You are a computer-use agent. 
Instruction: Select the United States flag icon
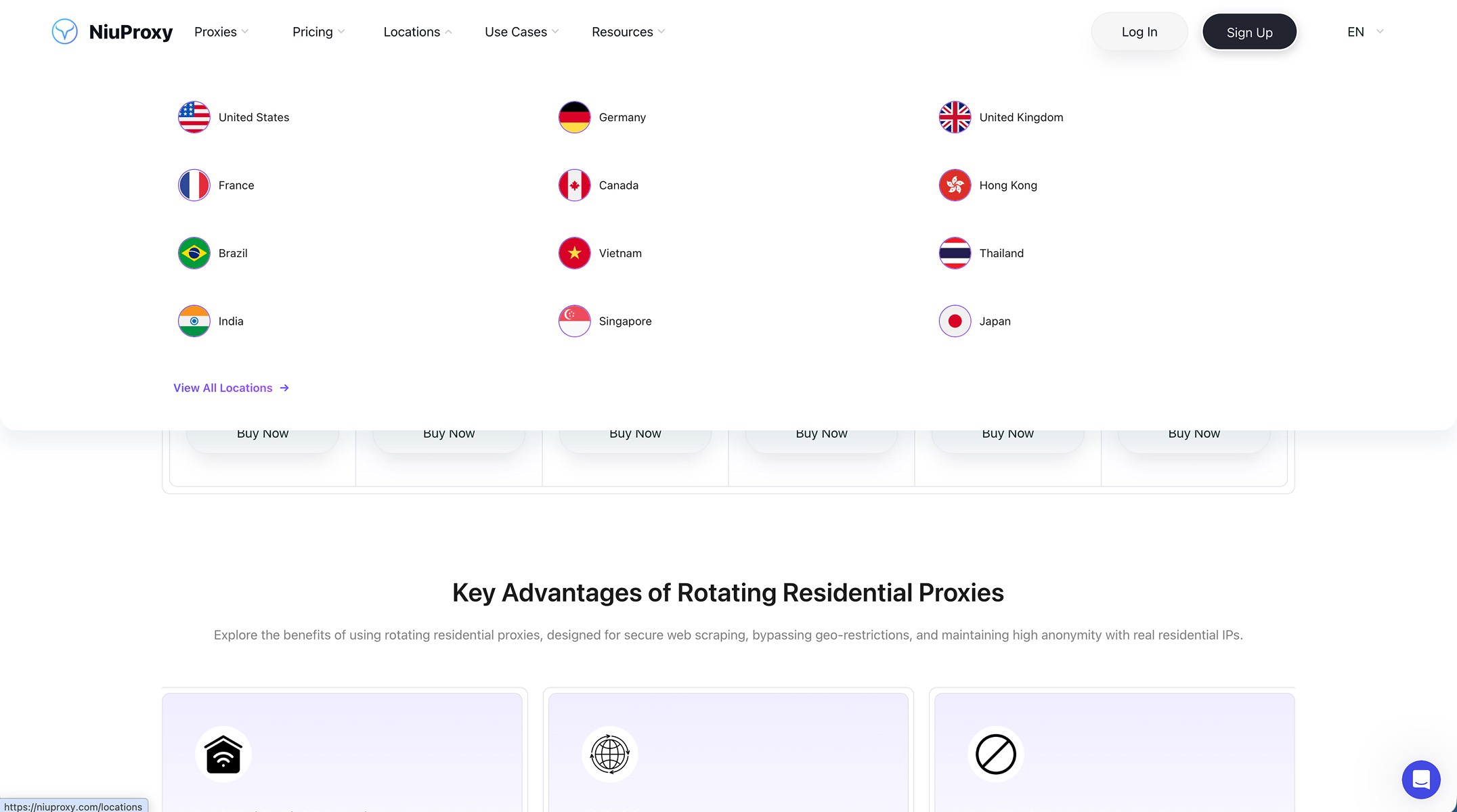(x=194, y=117)
